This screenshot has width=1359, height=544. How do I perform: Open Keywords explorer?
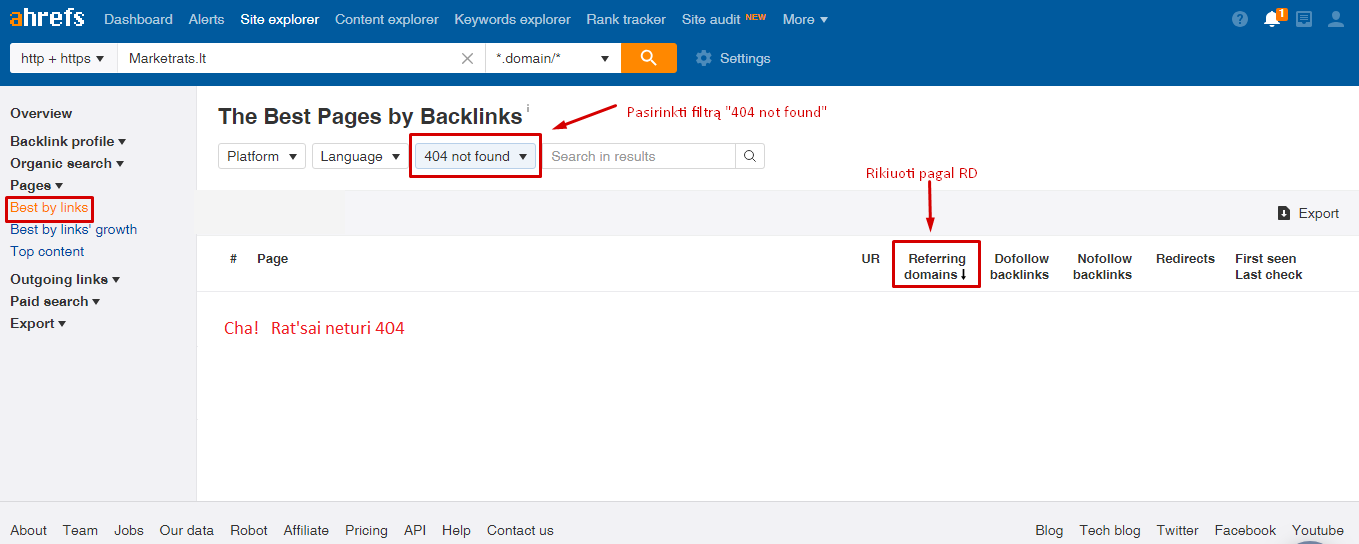pos(512,19)
